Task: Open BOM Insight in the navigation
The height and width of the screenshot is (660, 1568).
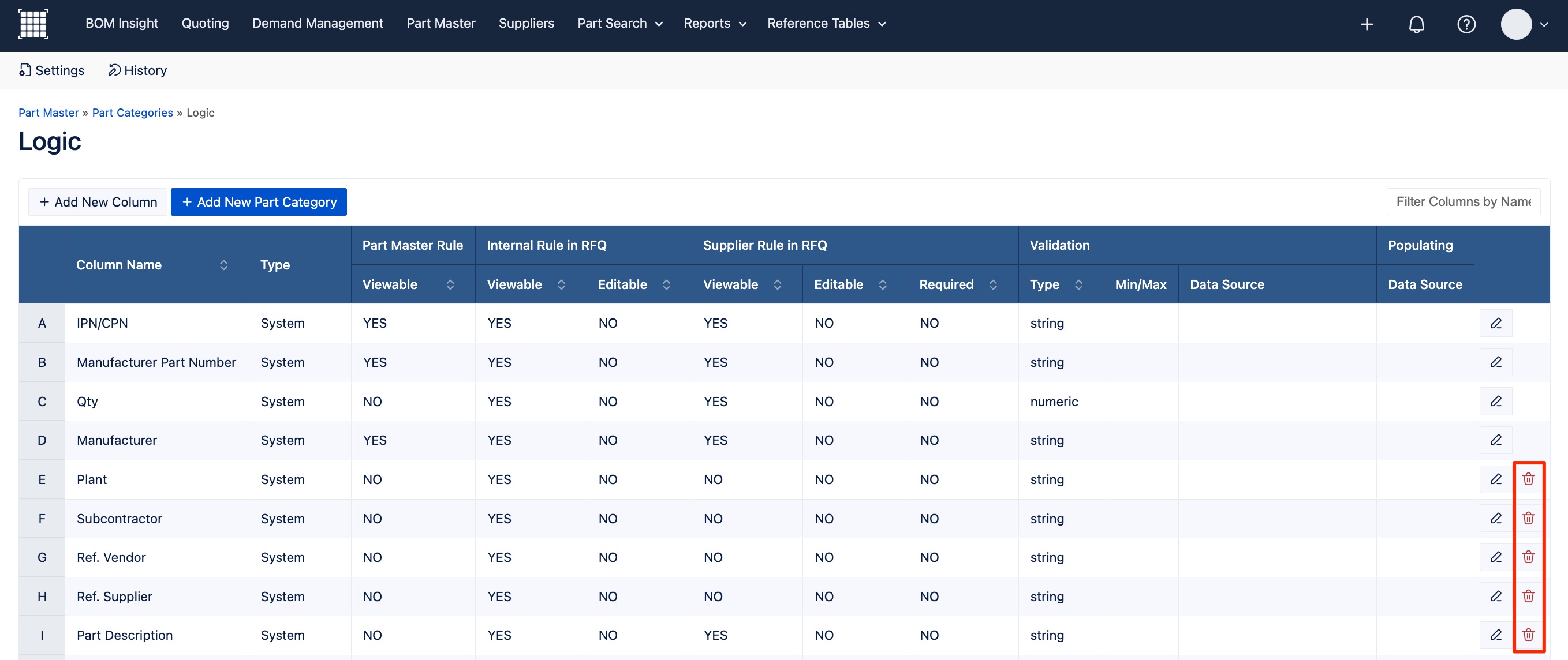Action: [x=122, y=24]
